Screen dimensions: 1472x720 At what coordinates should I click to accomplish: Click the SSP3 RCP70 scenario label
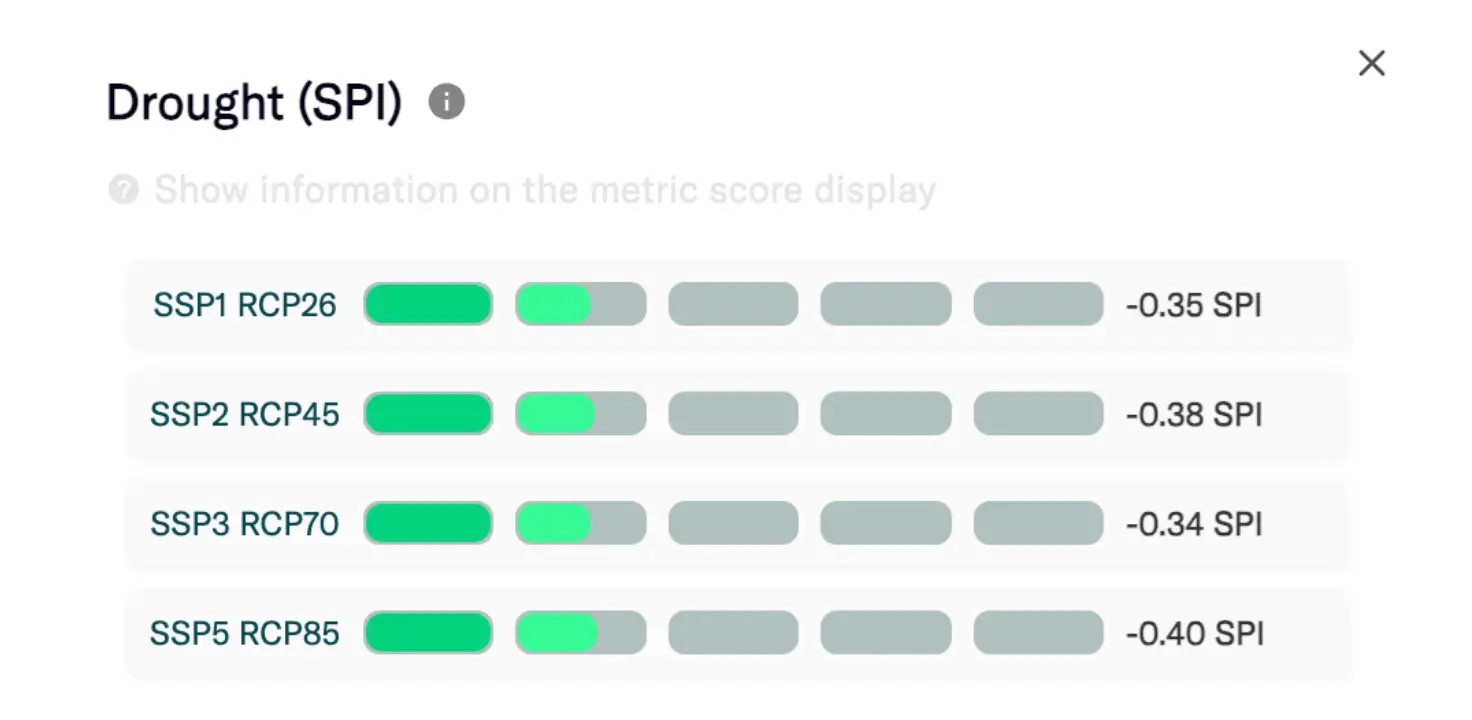(x=245, y=524)
